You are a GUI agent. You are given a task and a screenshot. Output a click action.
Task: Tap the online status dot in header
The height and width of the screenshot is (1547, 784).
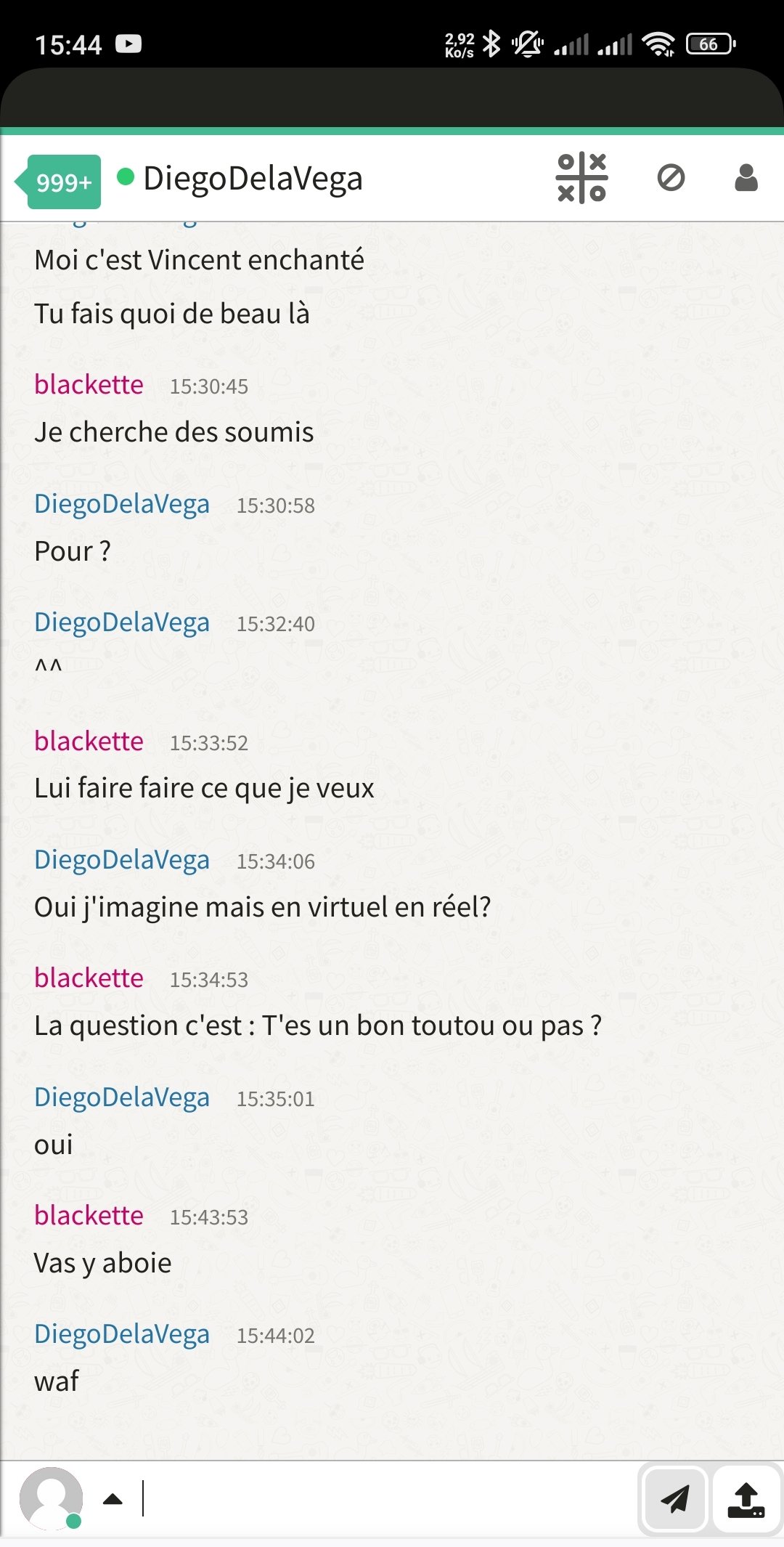[x=126, y=176]
